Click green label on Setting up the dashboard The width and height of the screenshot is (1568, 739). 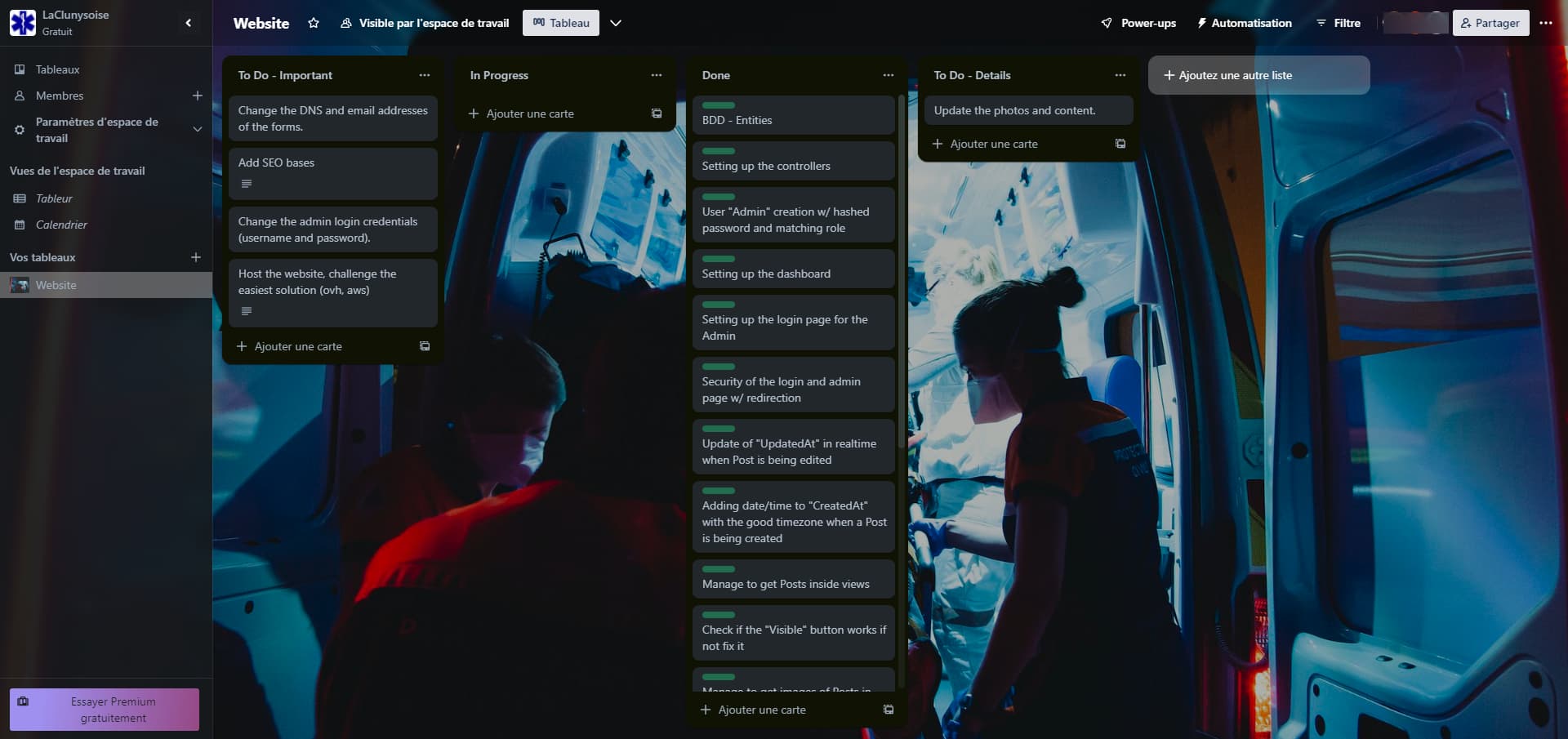tap(719, 259)
